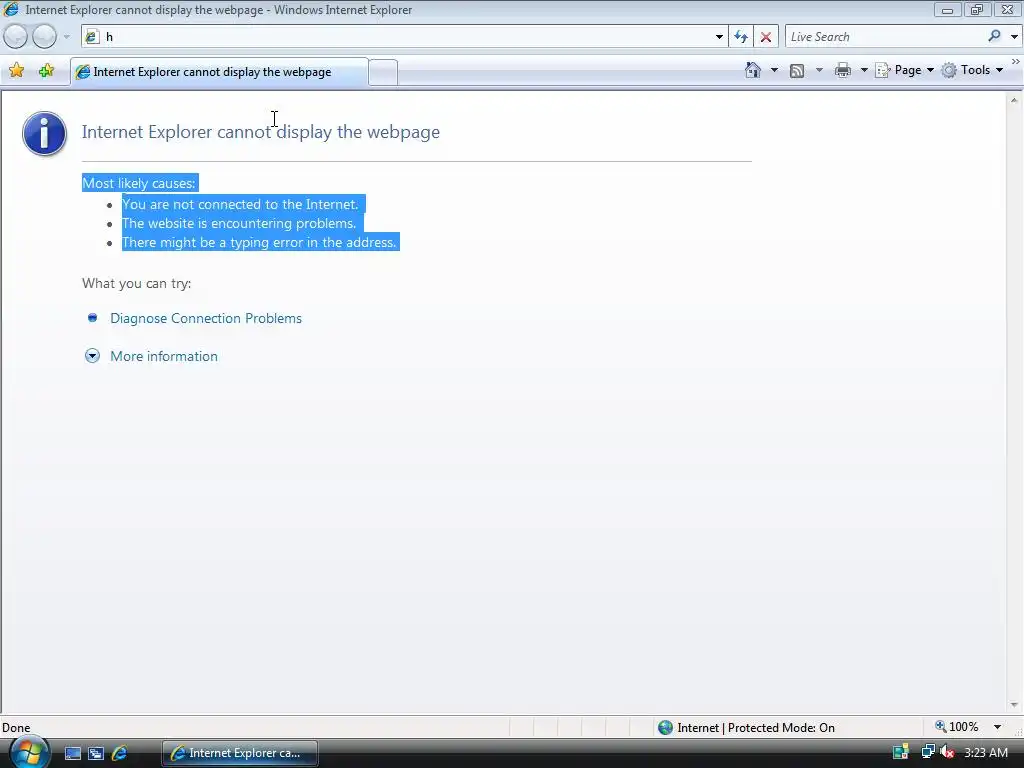Click the Print icon
1024x768 pixels.
coord(843,70)
